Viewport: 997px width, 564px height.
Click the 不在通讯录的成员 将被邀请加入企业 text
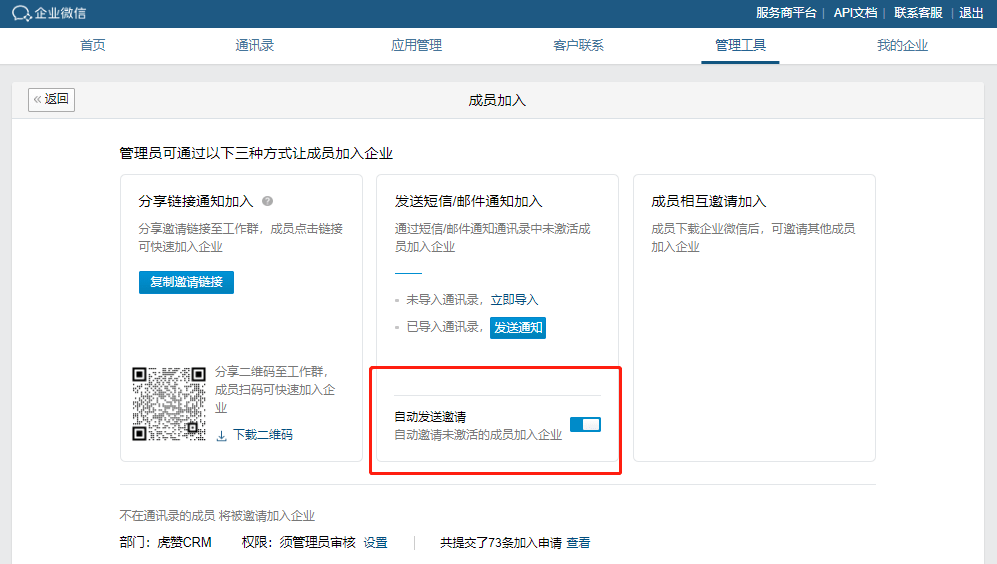tap(217, 516)
